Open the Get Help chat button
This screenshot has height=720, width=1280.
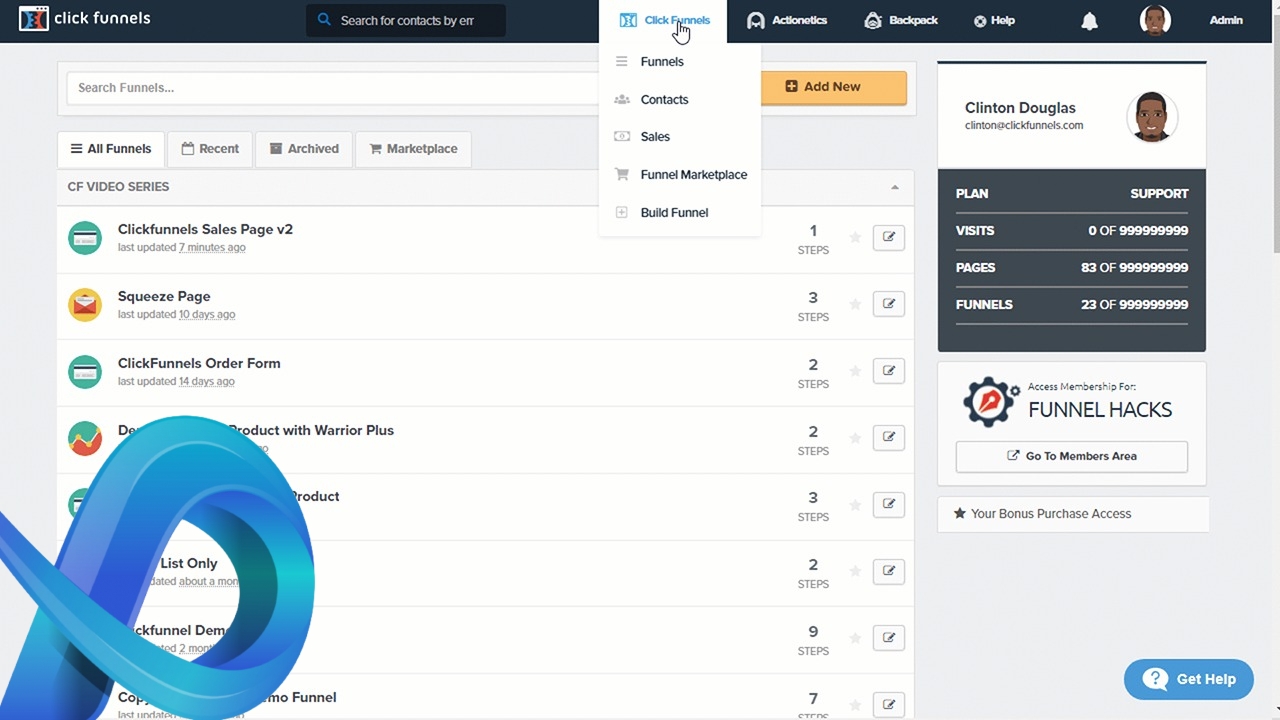click(x=1188, y=679)
